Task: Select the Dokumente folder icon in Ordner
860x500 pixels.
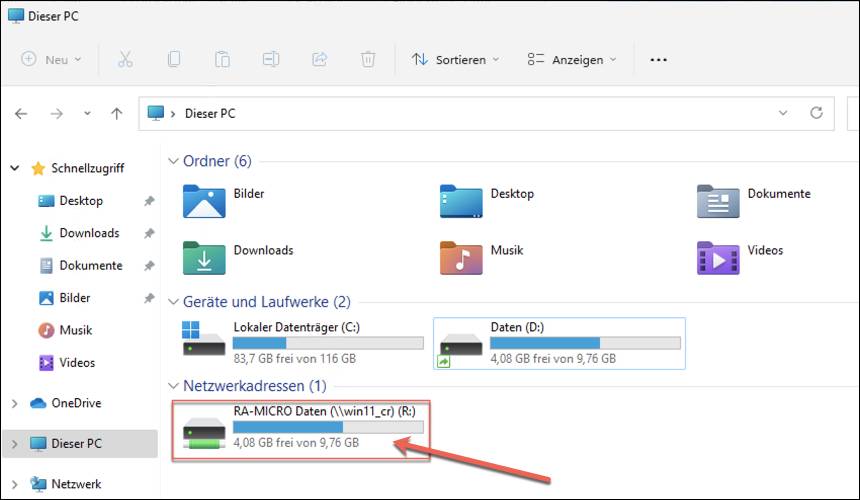Action: 718,201
